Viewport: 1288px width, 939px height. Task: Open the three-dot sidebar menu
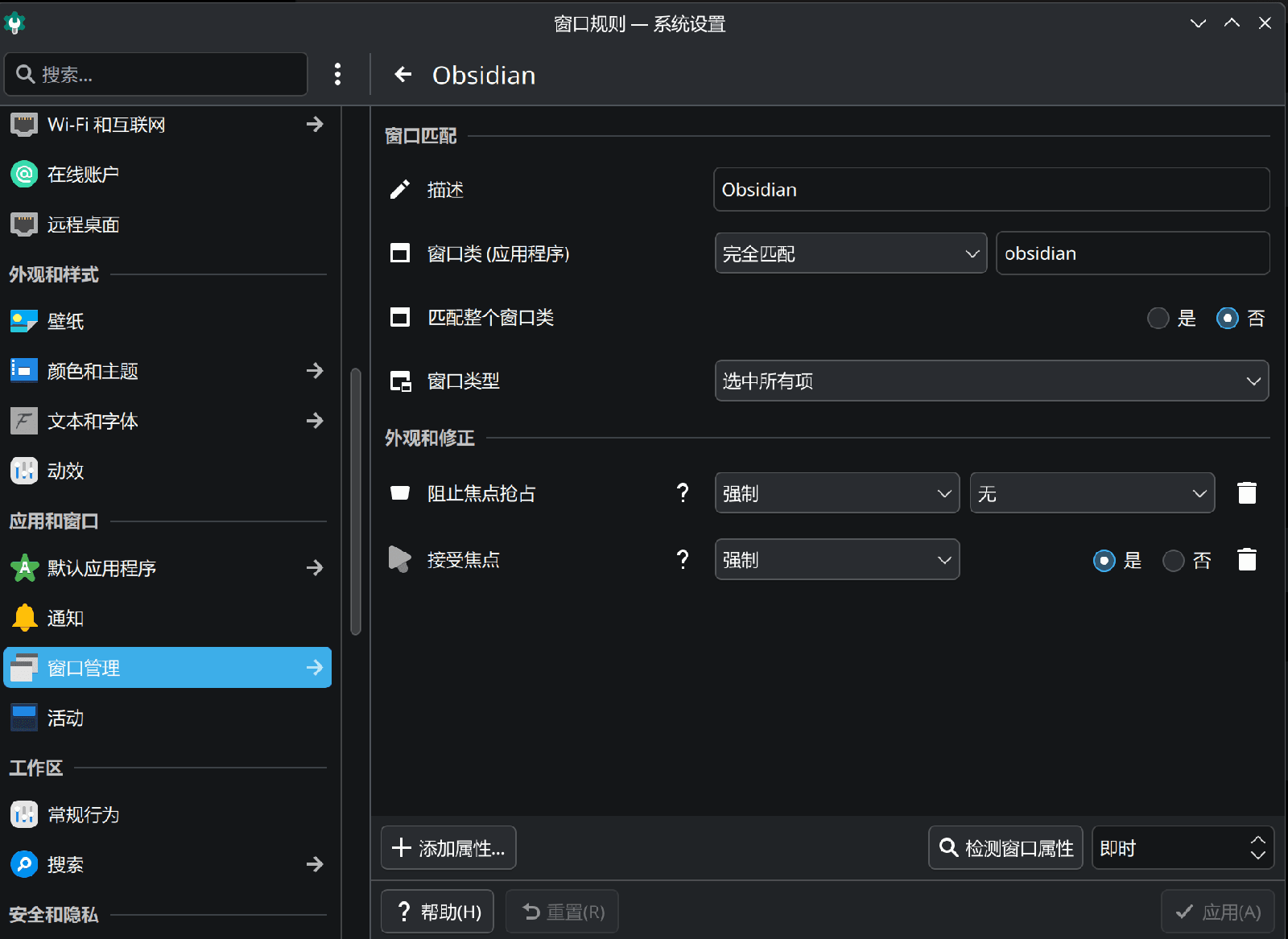click(x=337, y=75)
